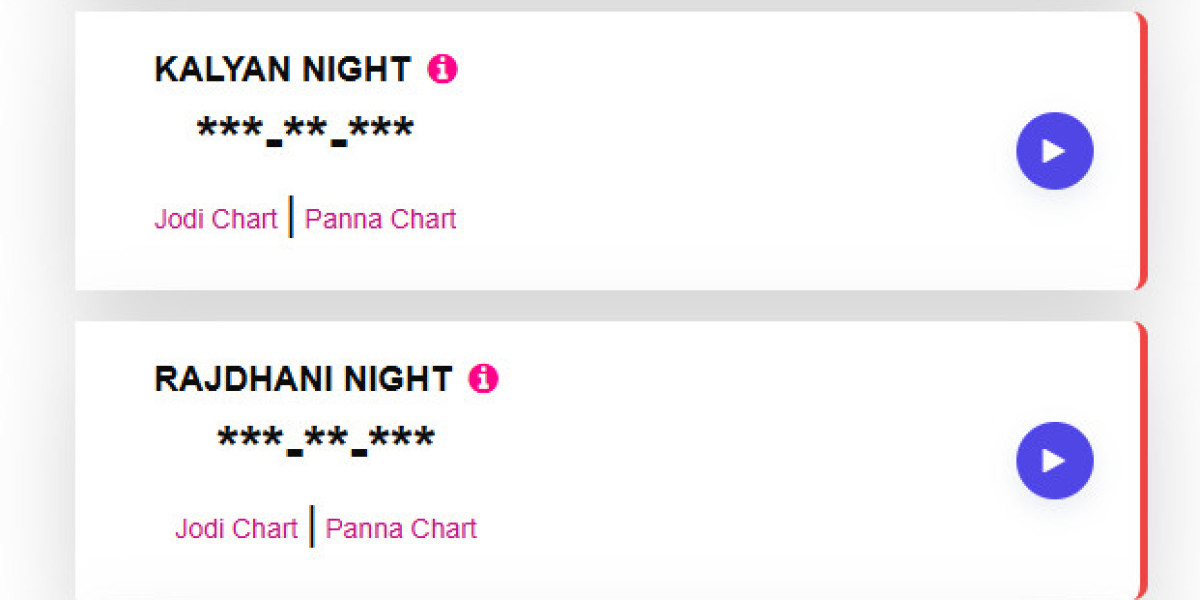This screenshot has width=1200, height=600.
Task: Click the RAJDHANI NIGHT heading
Action: point(303,379)
